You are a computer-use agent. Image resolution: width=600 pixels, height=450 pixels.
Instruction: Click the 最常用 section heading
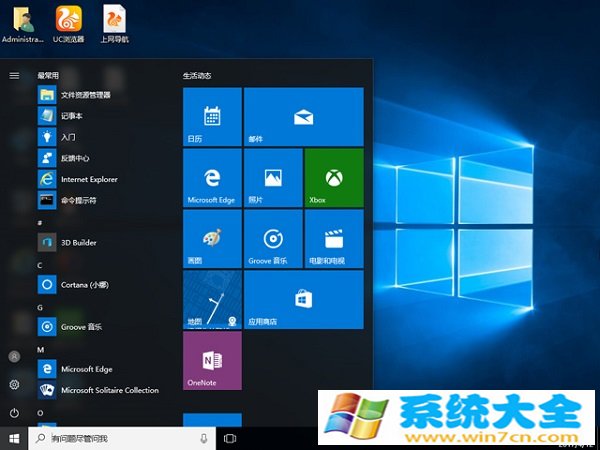(x=48, y=75)
